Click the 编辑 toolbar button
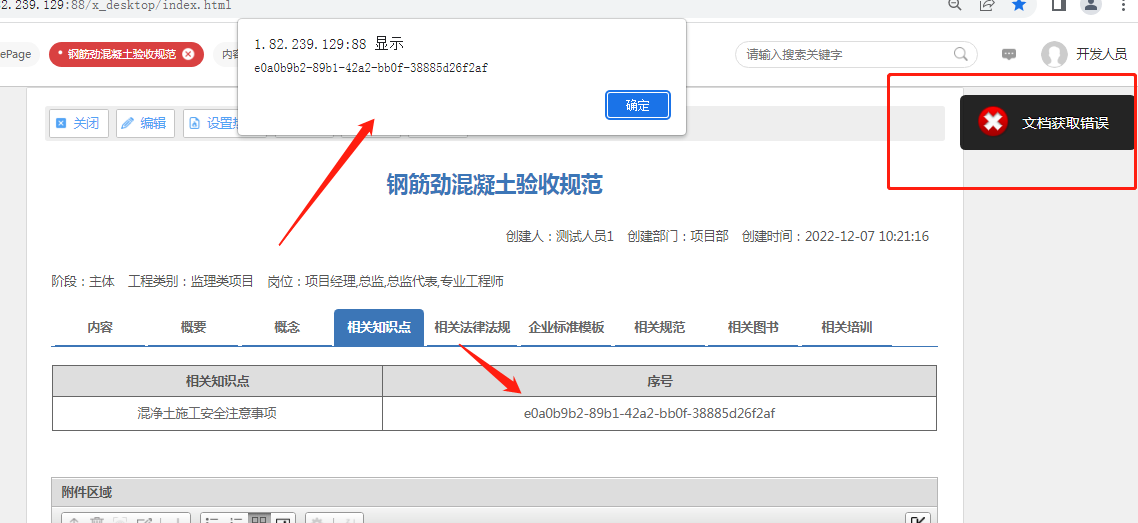 pyautogui.click(x=145, y=123)
